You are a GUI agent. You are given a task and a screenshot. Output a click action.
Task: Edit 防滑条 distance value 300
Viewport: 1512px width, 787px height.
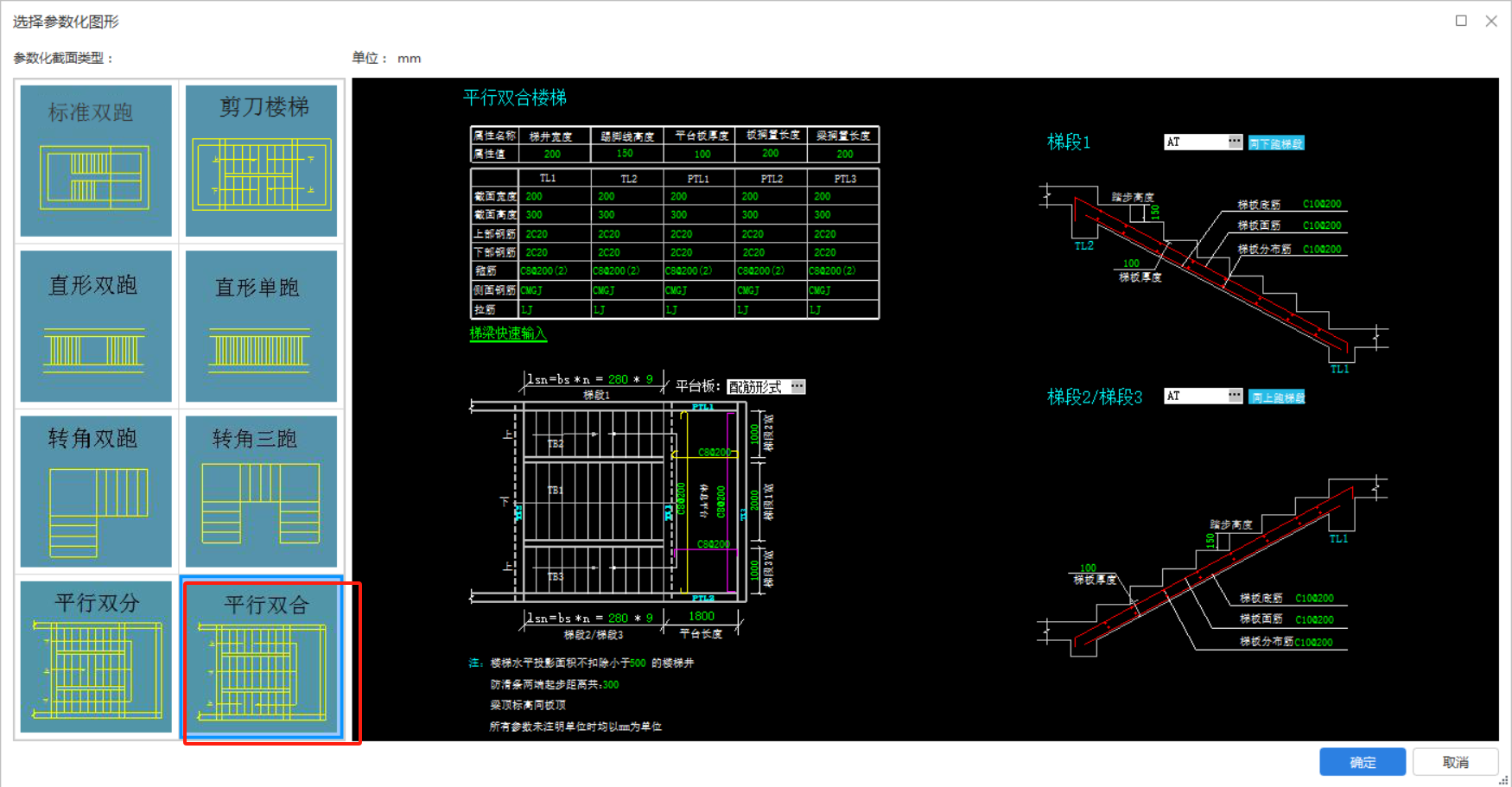pyautogui.click(x=611, y=685)
